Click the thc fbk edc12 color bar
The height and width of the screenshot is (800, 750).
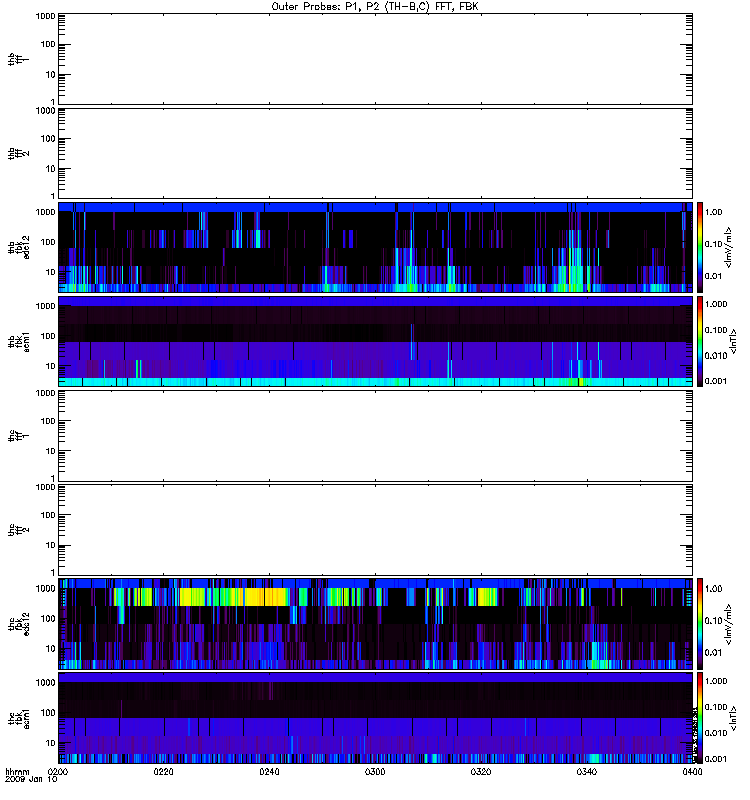pyautogui.click(x=700, y=624)
